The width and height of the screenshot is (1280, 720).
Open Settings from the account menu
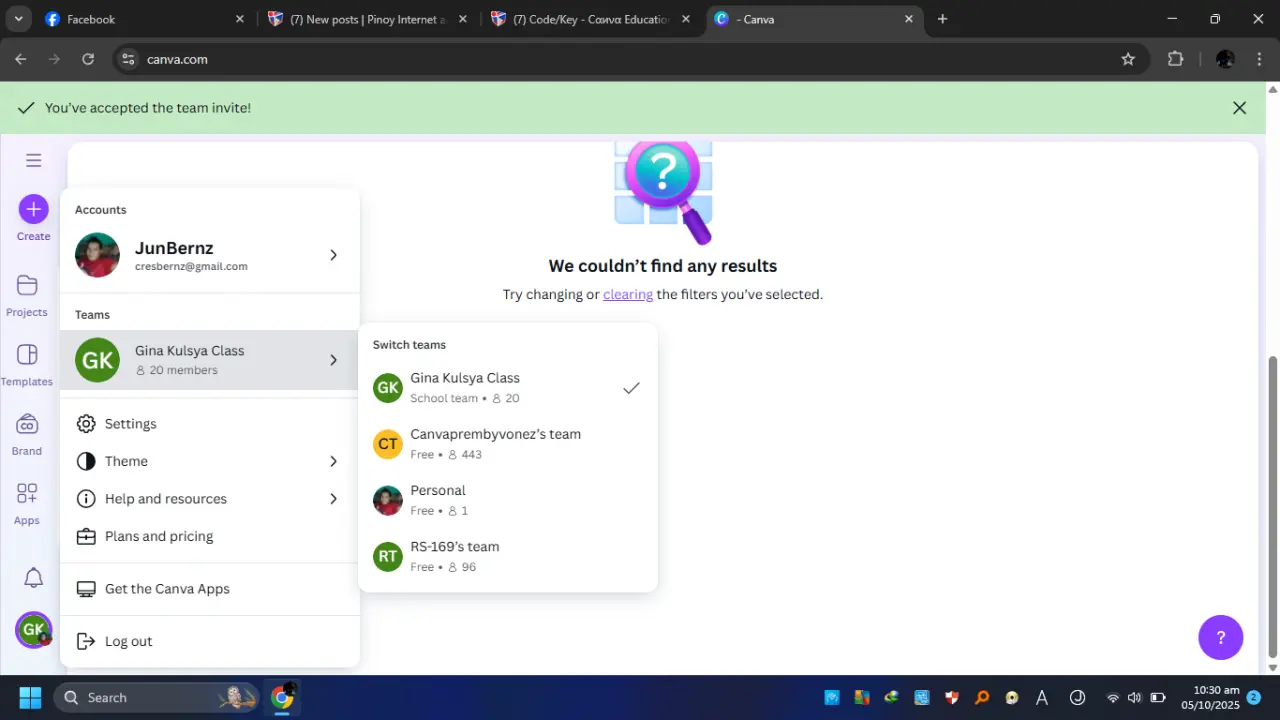(208, 424)
